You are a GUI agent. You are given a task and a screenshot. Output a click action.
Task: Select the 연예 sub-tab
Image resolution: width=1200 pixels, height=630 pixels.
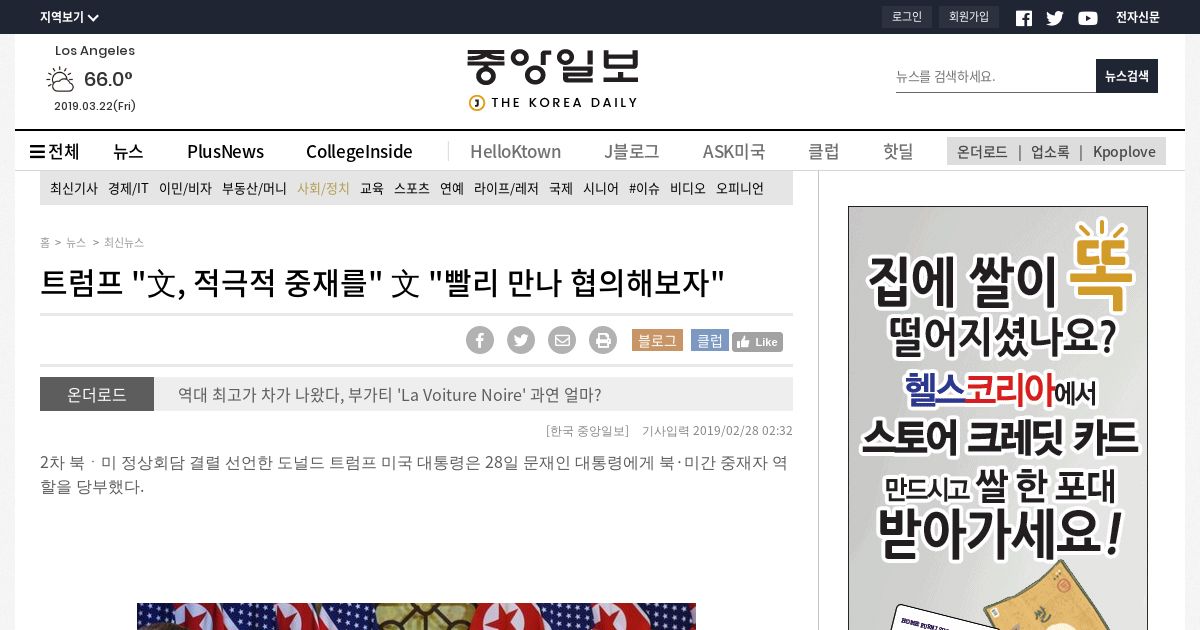(x=452, y=188)
